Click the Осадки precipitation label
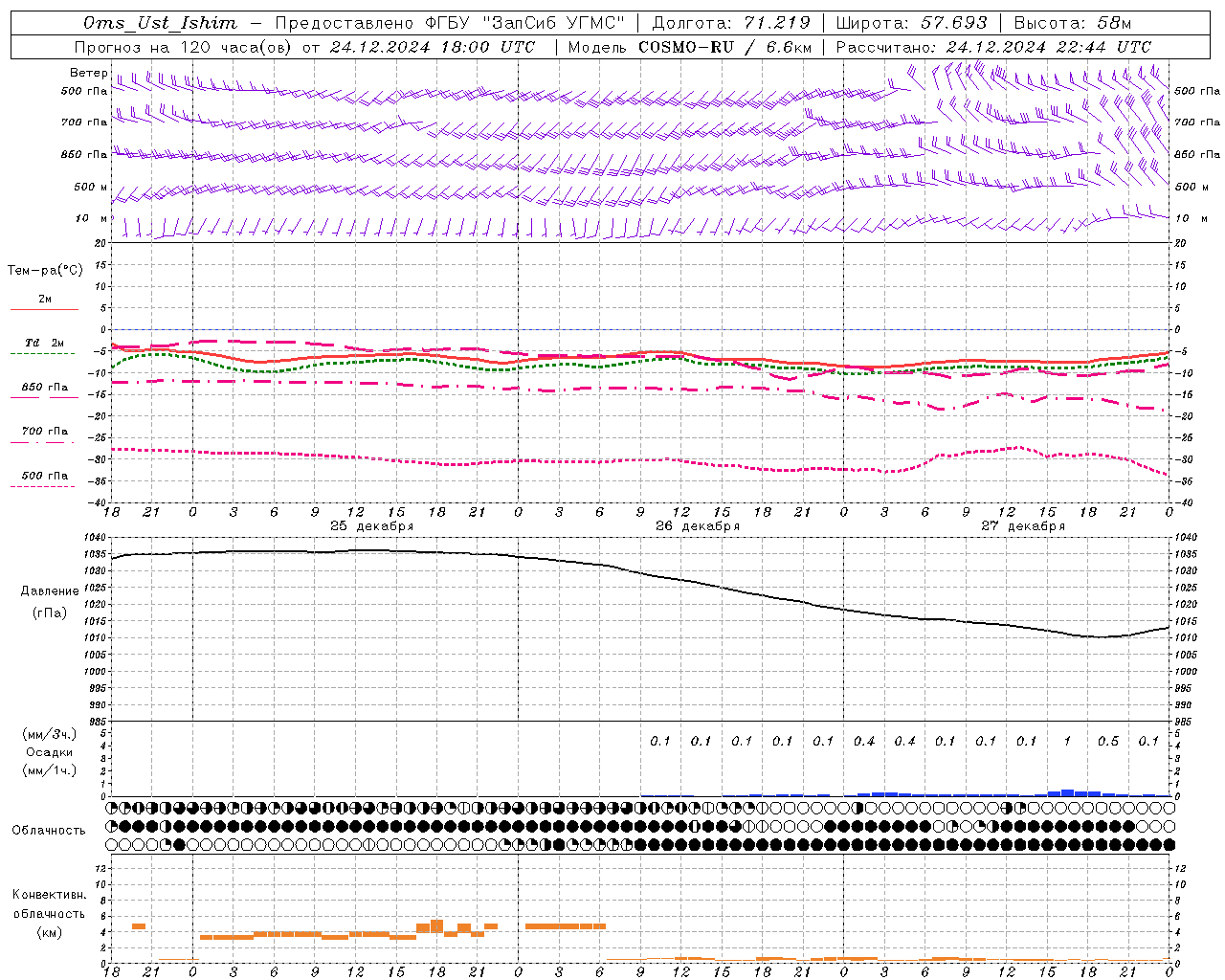This screenshot has width=1225, height=980. tap(49, 752)
